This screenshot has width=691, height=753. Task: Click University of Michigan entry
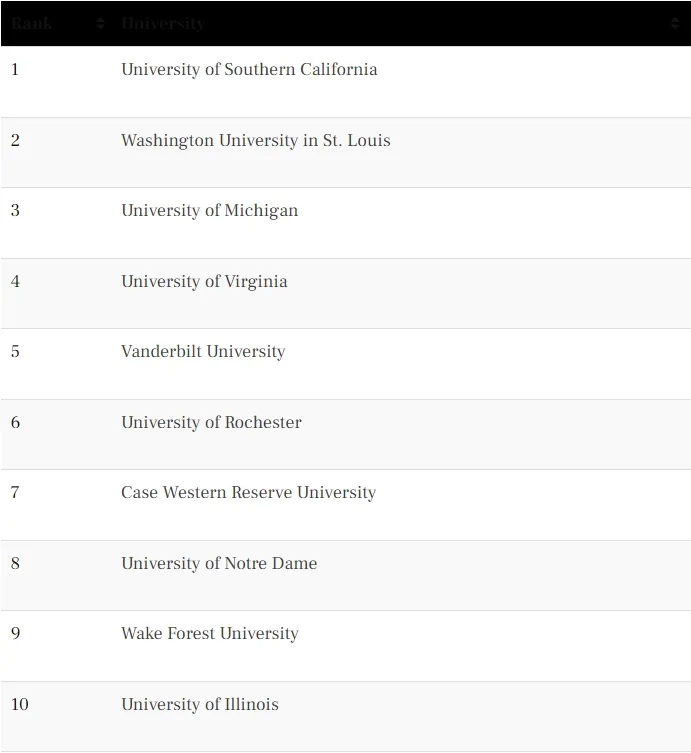point(210,210)
